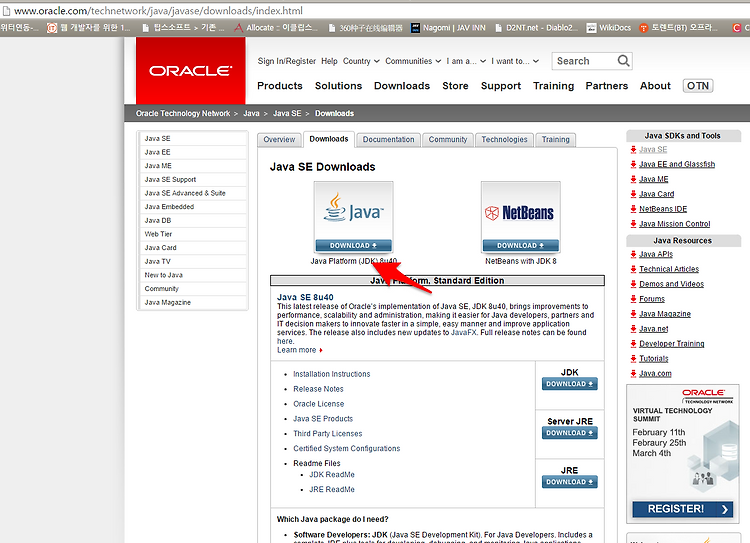Click the red arrow icon beside Java APIs
This screenshot has height=543, width=750.
point(633,255)
